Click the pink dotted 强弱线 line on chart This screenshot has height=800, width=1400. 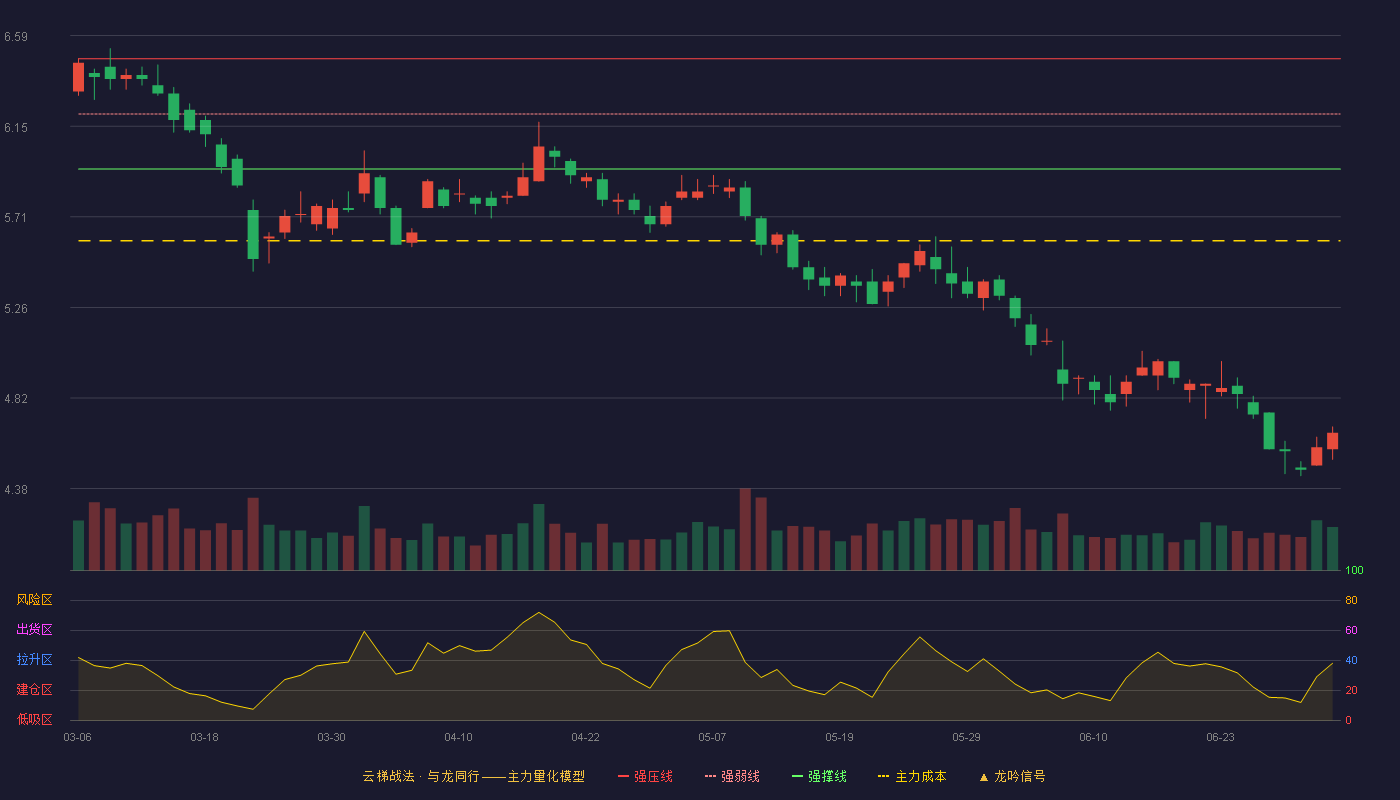(x=709, y=114)
